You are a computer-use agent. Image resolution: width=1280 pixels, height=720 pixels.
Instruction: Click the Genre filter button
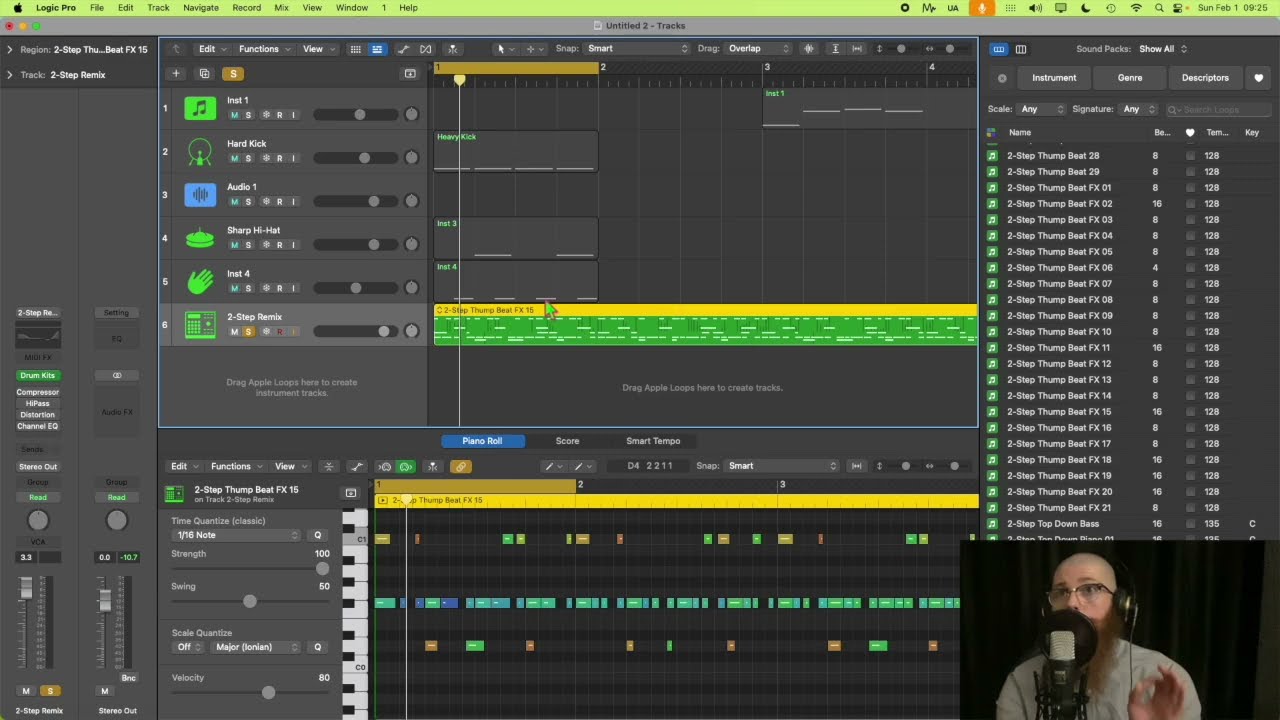click(x=1130, y=78)
